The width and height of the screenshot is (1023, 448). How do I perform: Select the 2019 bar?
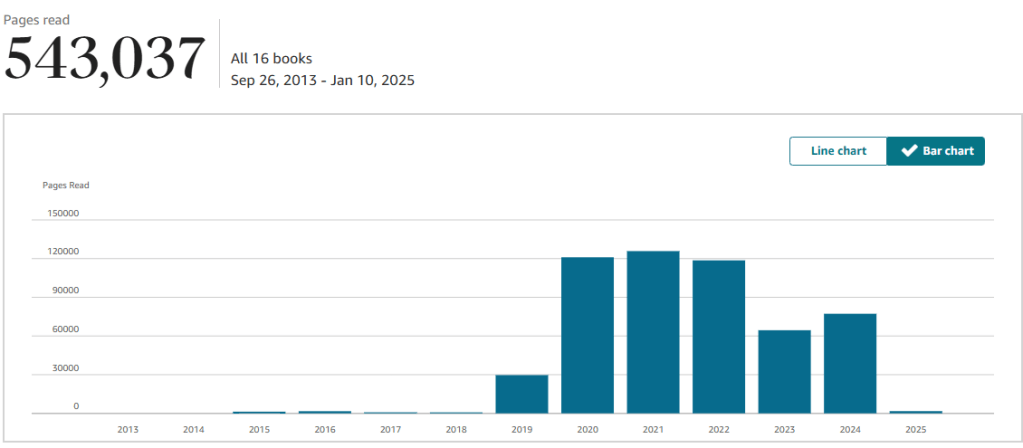522,394
